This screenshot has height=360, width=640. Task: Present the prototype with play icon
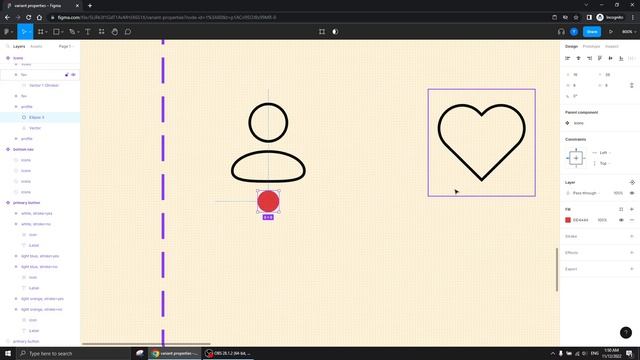pos(611,32)
